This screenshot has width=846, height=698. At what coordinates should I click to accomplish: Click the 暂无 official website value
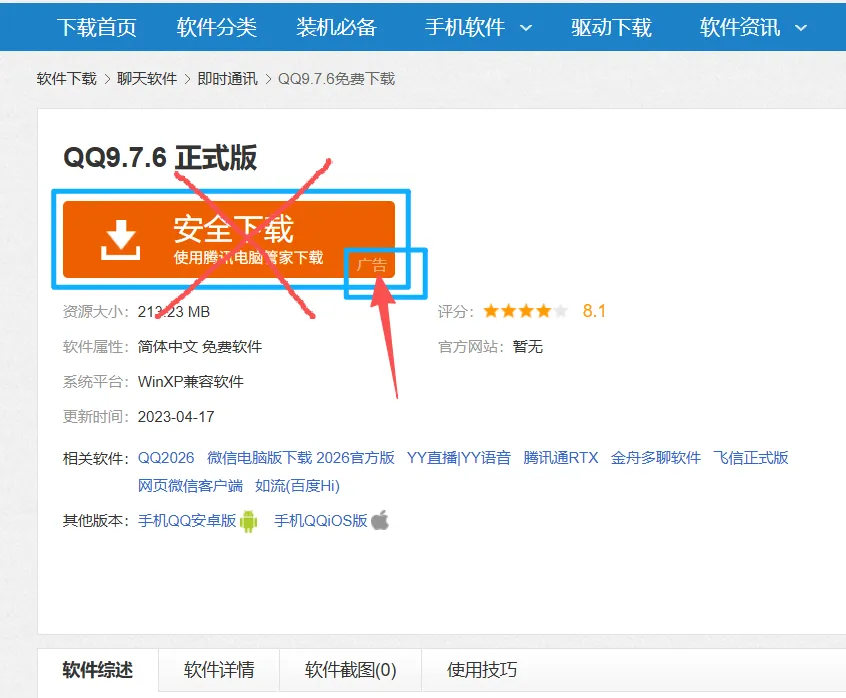[528, 347]
